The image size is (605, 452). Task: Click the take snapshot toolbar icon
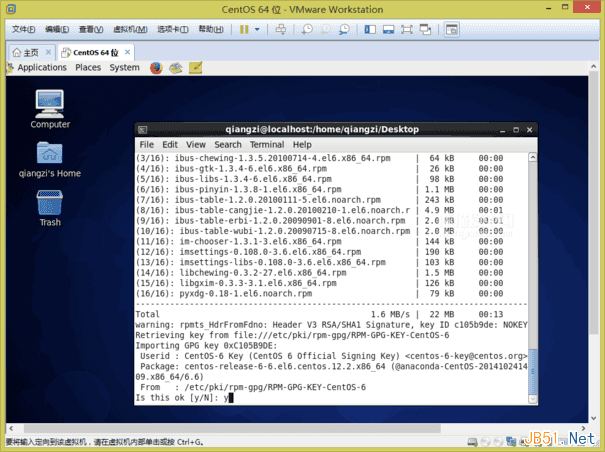tap(307, 29)
